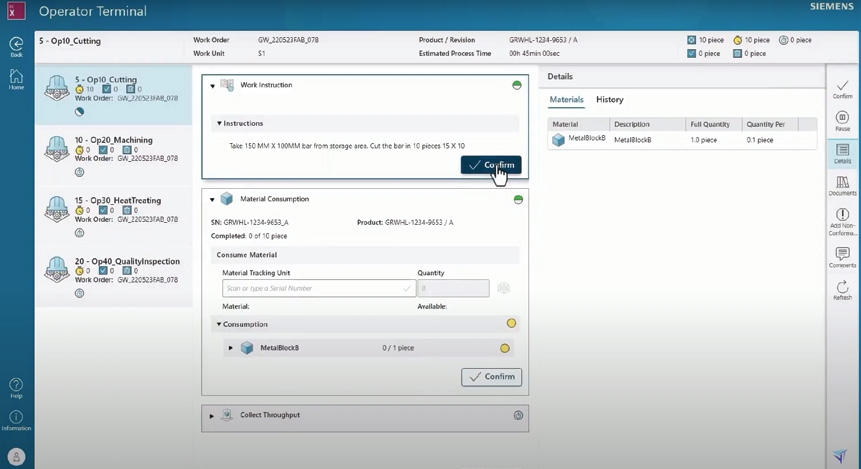Click the Op20_Machining status icon
Viewport: 861px width, 469px height.
click(x=80, y=172)
